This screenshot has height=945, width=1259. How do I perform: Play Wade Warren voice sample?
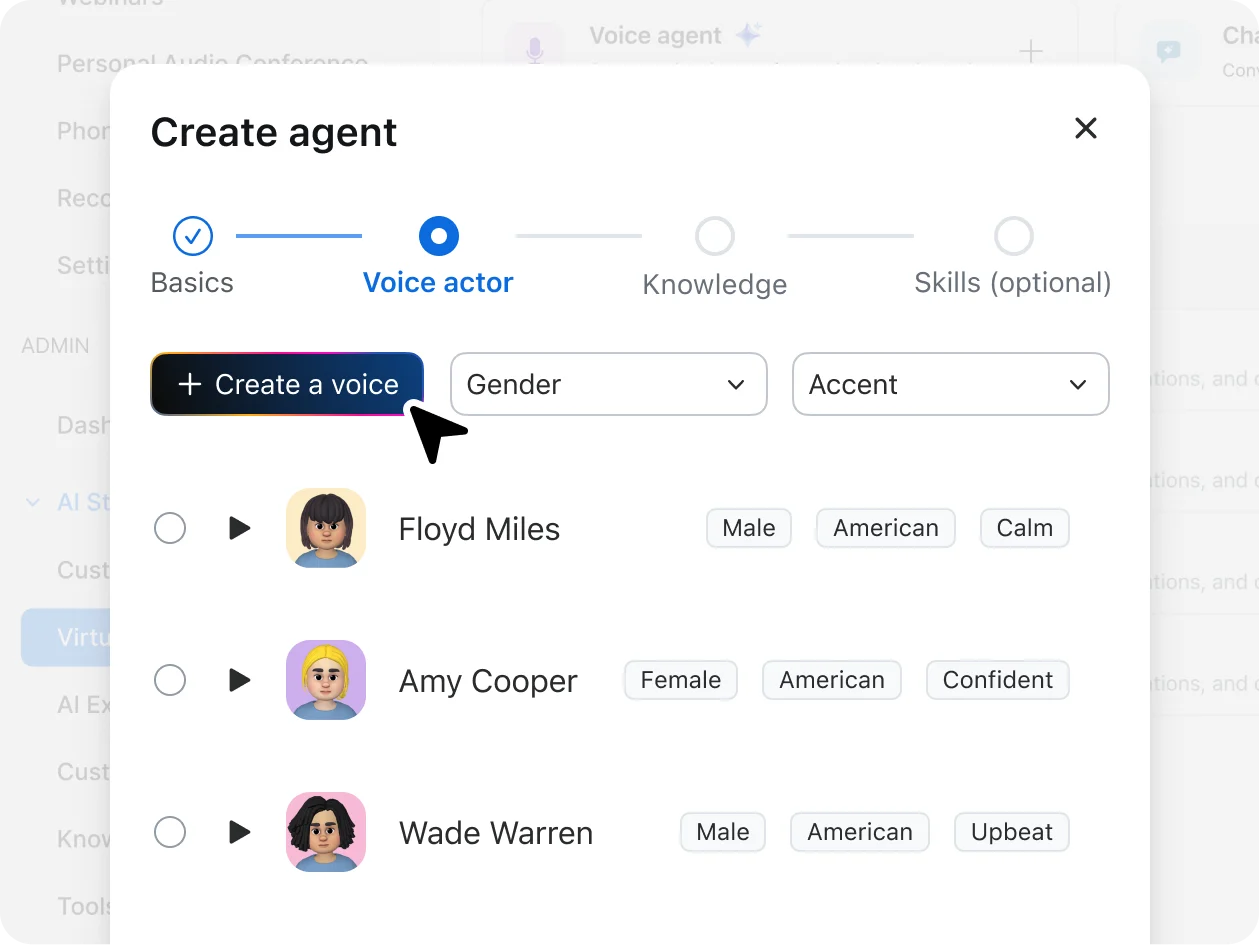239,832
